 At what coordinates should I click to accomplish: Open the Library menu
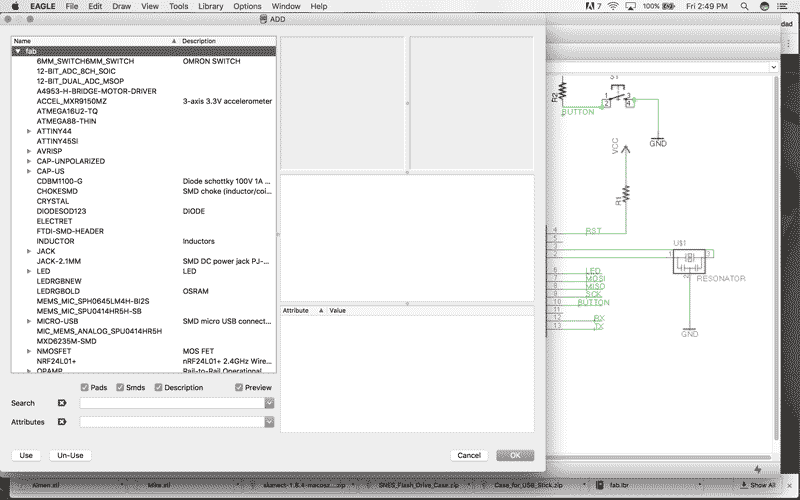pyautogui.click(x=210, y=6)
